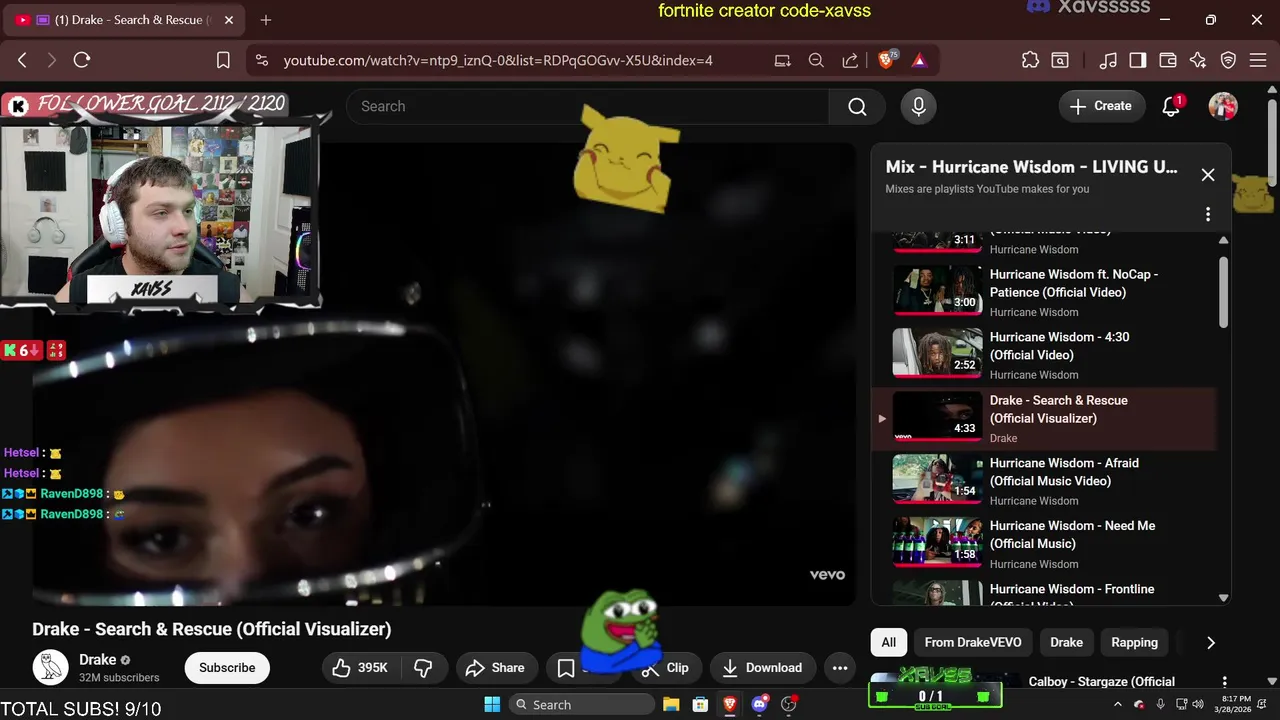Select Drake - Search & Rescue in playlist
The width and height of the screenshot is (1280, 720).
[1045, 419]
